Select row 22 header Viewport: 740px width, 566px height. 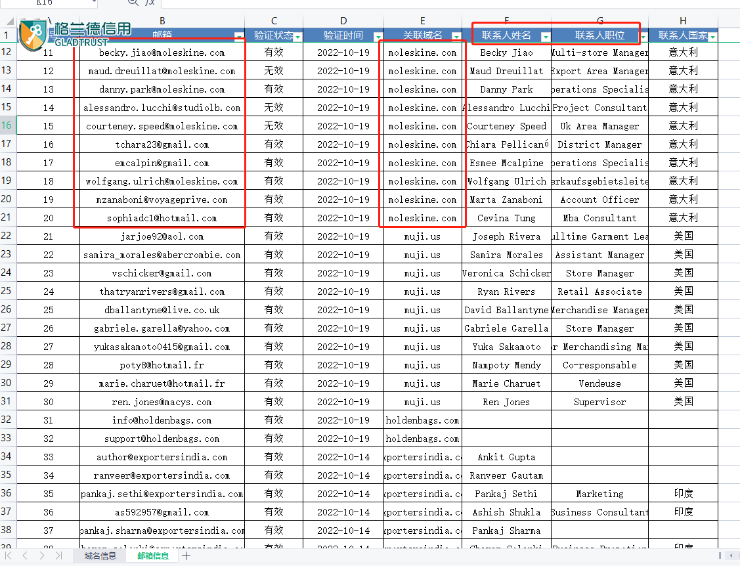point(8,236)
